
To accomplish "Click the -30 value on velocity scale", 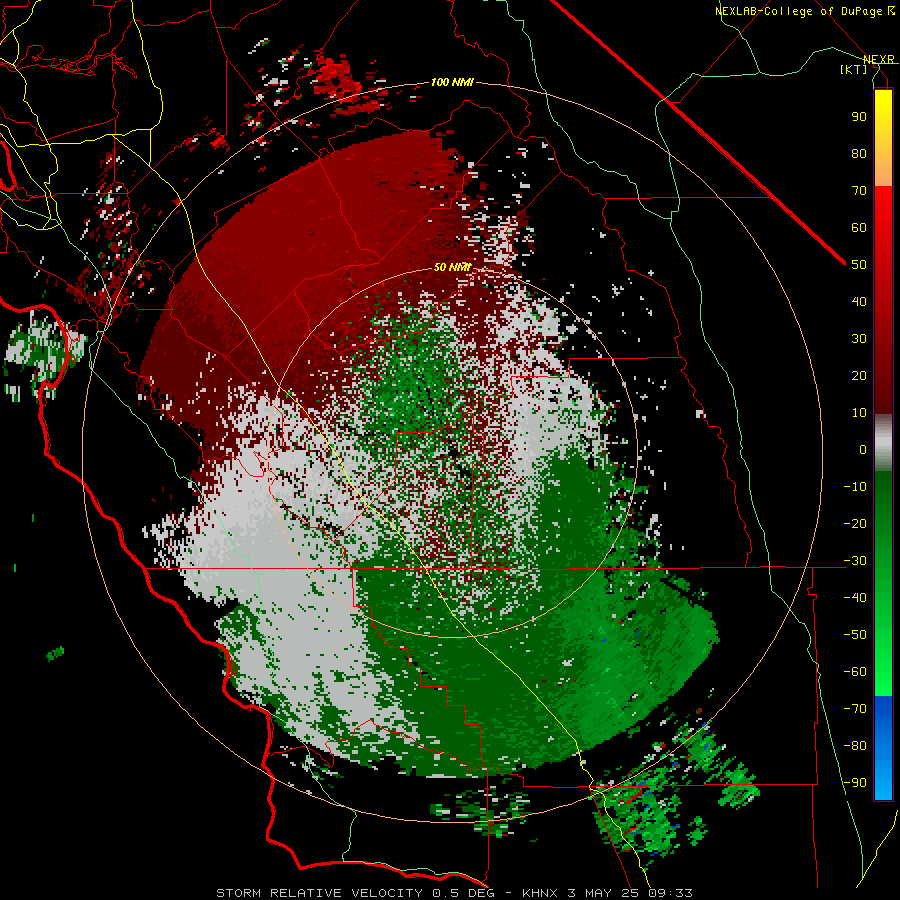I will coord(855,561).
